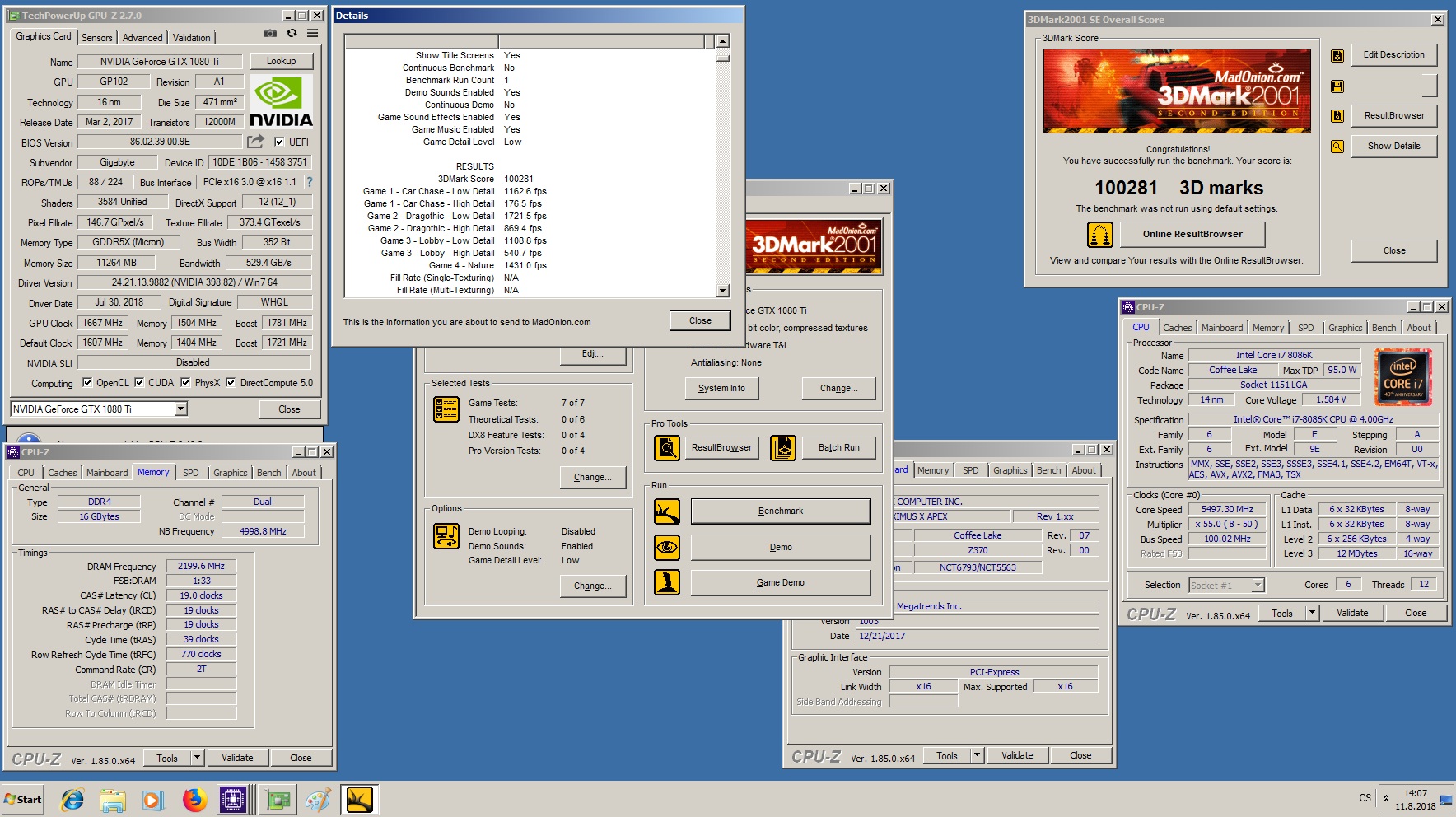Click Validate in the right CPU-Z window
1456x817 pixels.
point(1352,613)
